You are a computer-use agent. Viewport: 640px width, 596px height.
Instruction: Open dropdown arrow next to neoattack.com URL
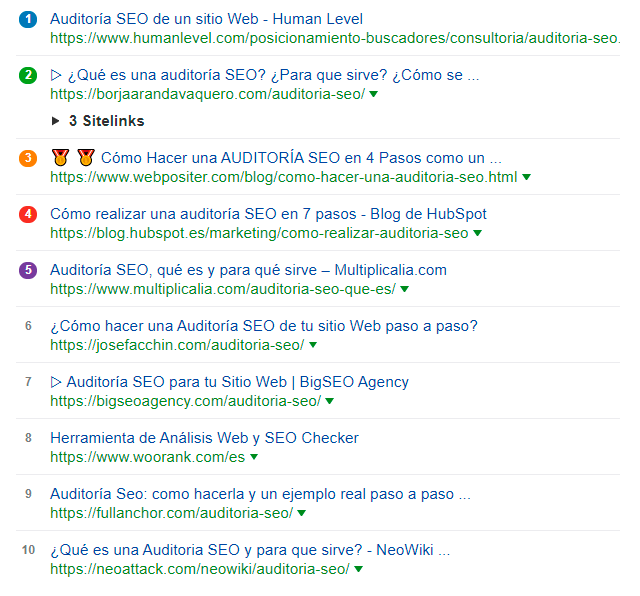coord(358,569)
